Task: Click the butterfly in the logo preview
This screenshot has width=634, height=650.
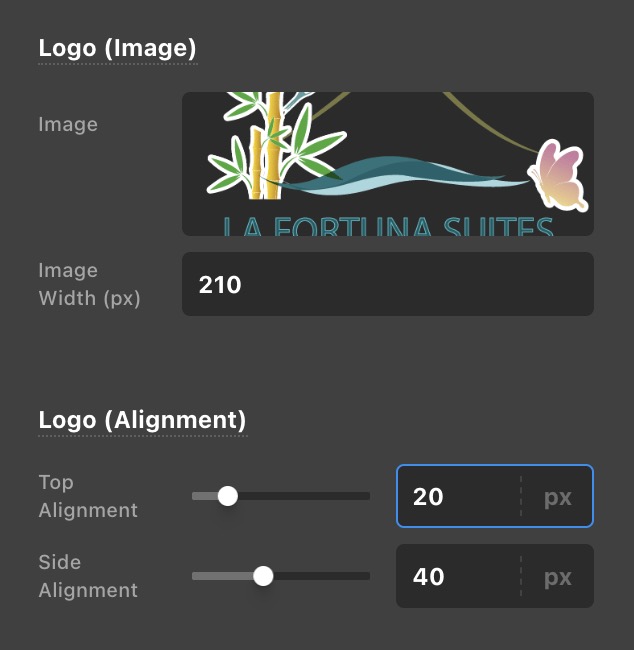Action: click(x=558, y=176)
